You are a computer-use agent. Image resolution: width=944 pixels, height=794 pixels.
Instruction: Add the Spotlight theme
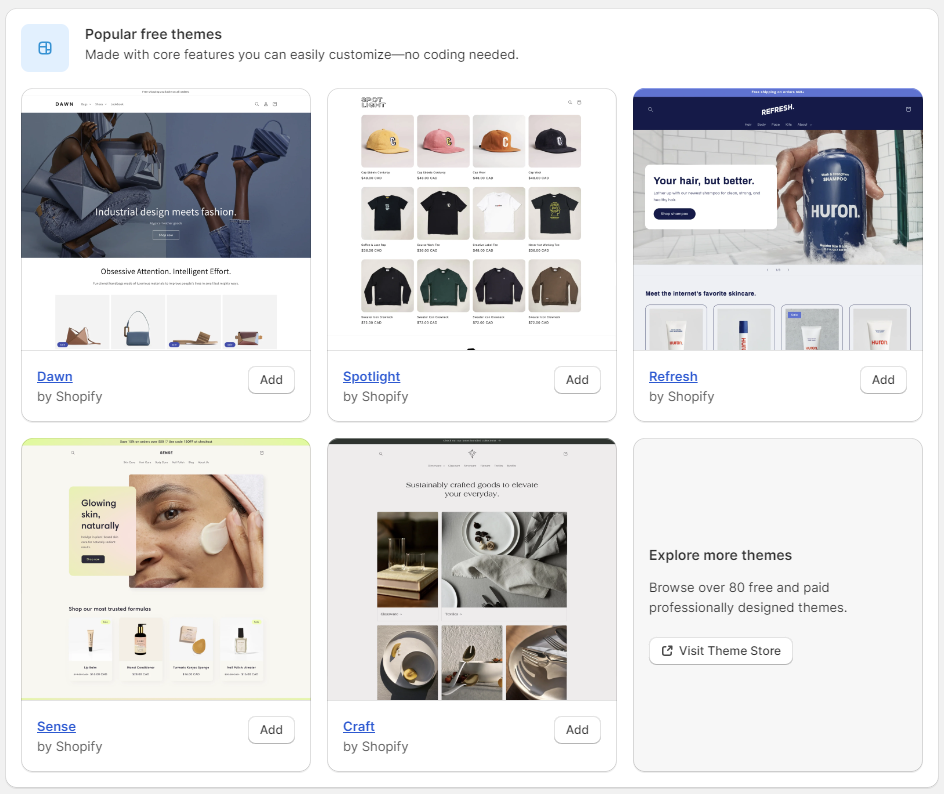(x=577, y=380)
